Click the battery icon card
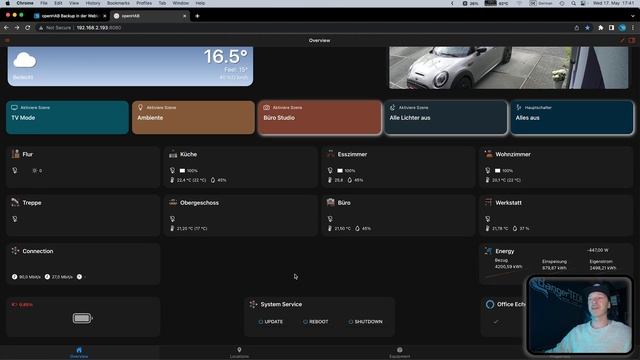Screen dimensions: 640x360 [x=82, y=318]
